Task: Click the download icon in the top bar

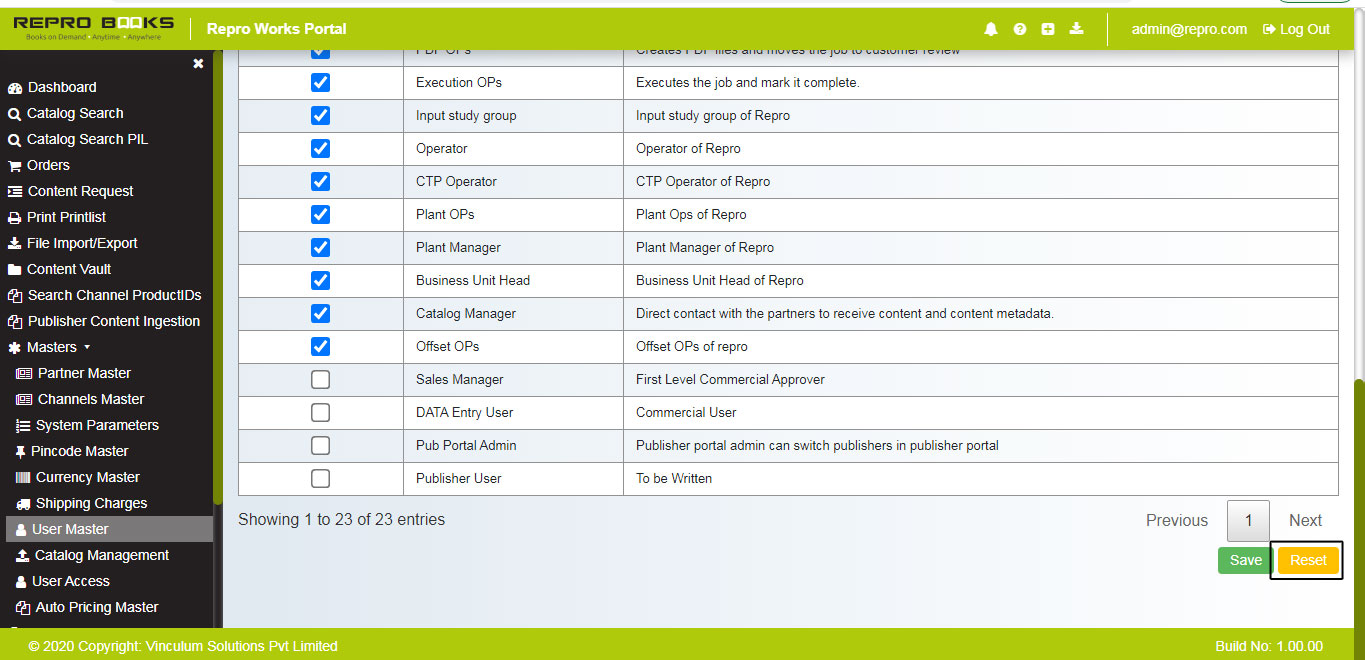Action: click(x=1076, y=29)
